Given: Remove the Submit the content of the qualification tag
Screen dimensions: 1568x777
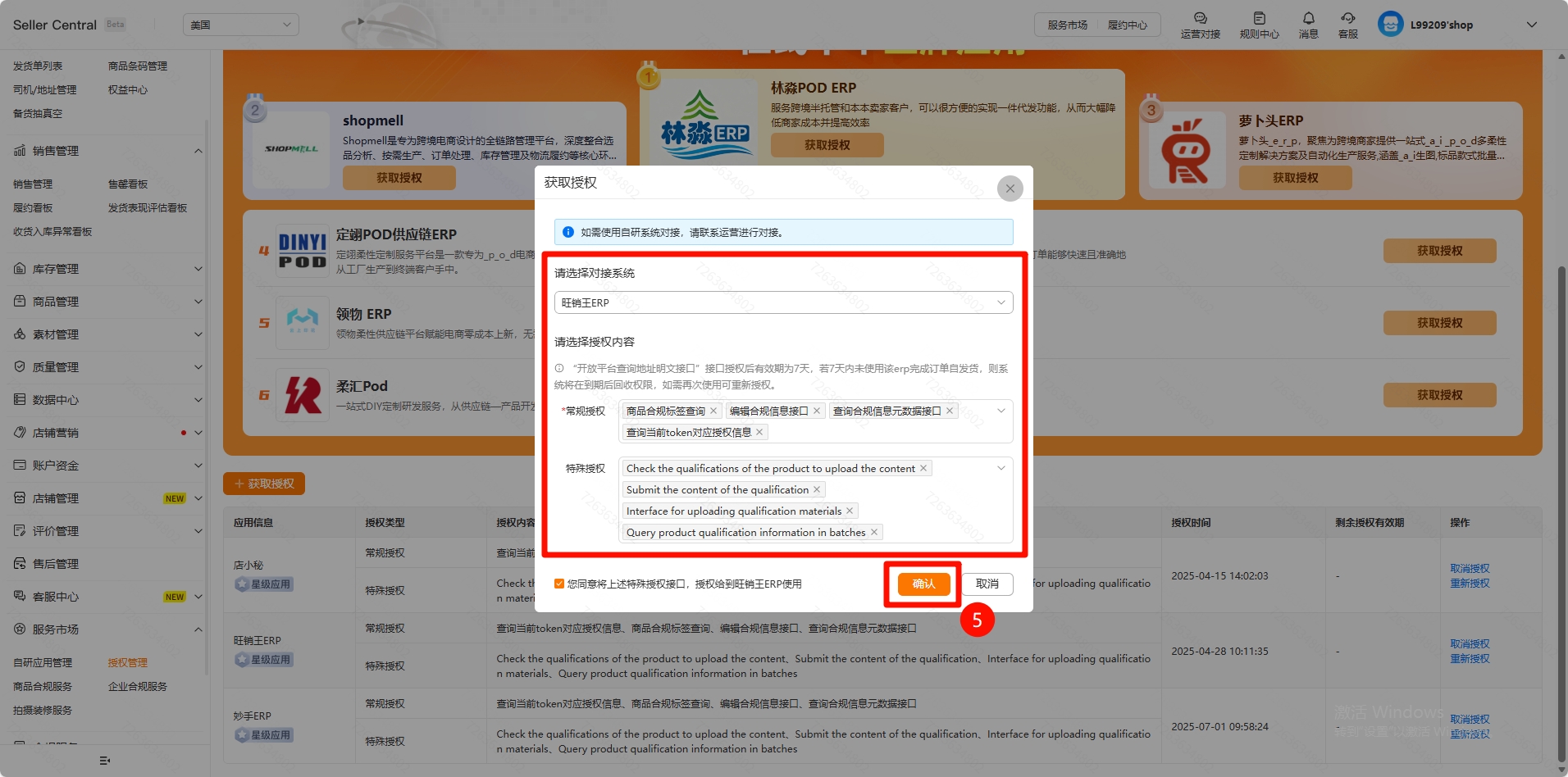Looking at the screenshot, I should click(x=817, y=490).
